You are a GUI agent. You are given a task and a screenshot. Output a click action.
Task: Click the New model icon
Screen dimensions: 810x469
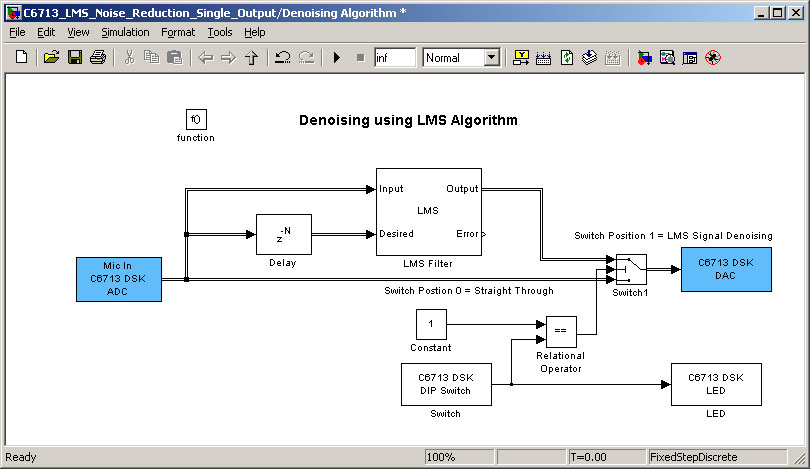click(x=21, y=58)
